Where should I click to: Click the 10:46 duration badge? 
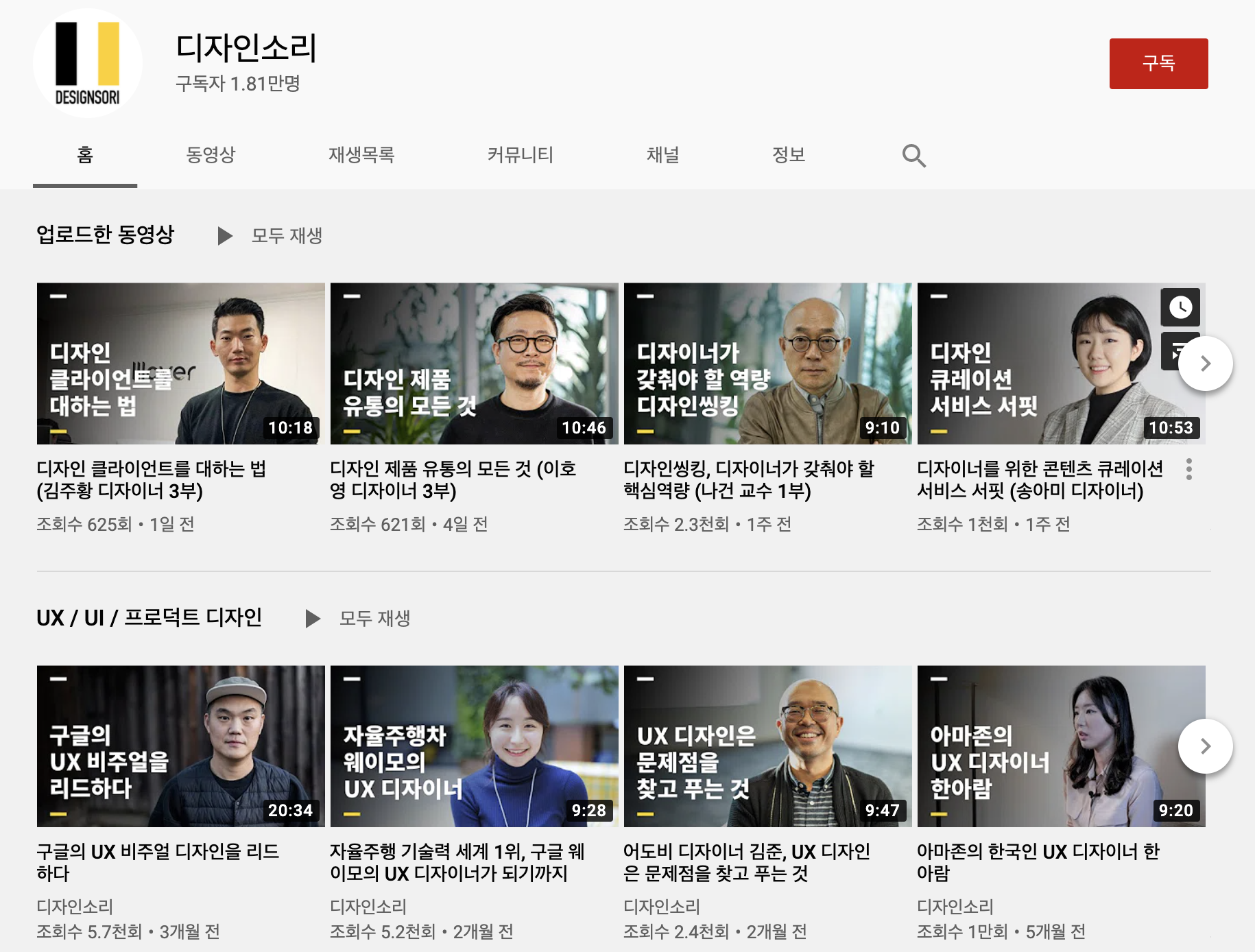point(584,428)
